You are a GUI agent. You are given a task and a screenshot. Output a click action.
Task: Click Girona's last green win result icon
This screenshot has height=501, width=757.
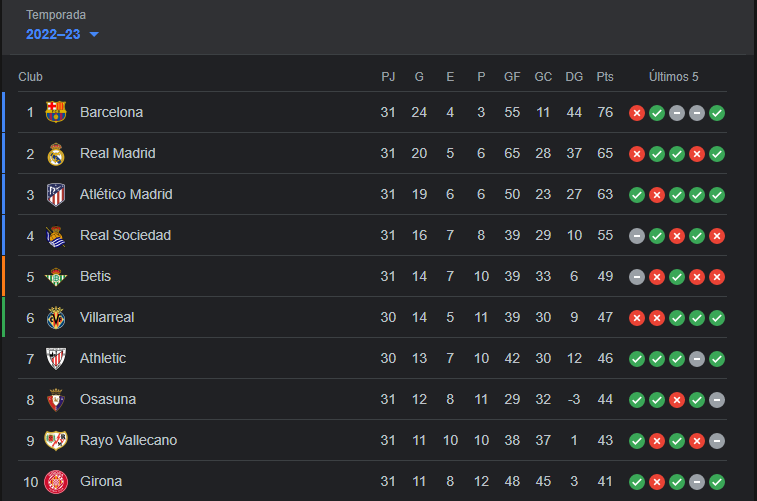click(x=717, y=482)
